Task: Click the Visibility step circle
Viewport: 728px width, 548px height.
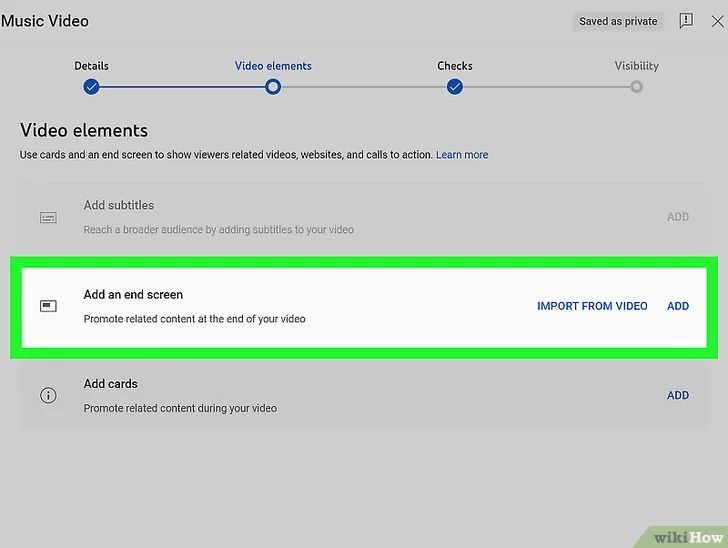Action: tap(636, 87)
